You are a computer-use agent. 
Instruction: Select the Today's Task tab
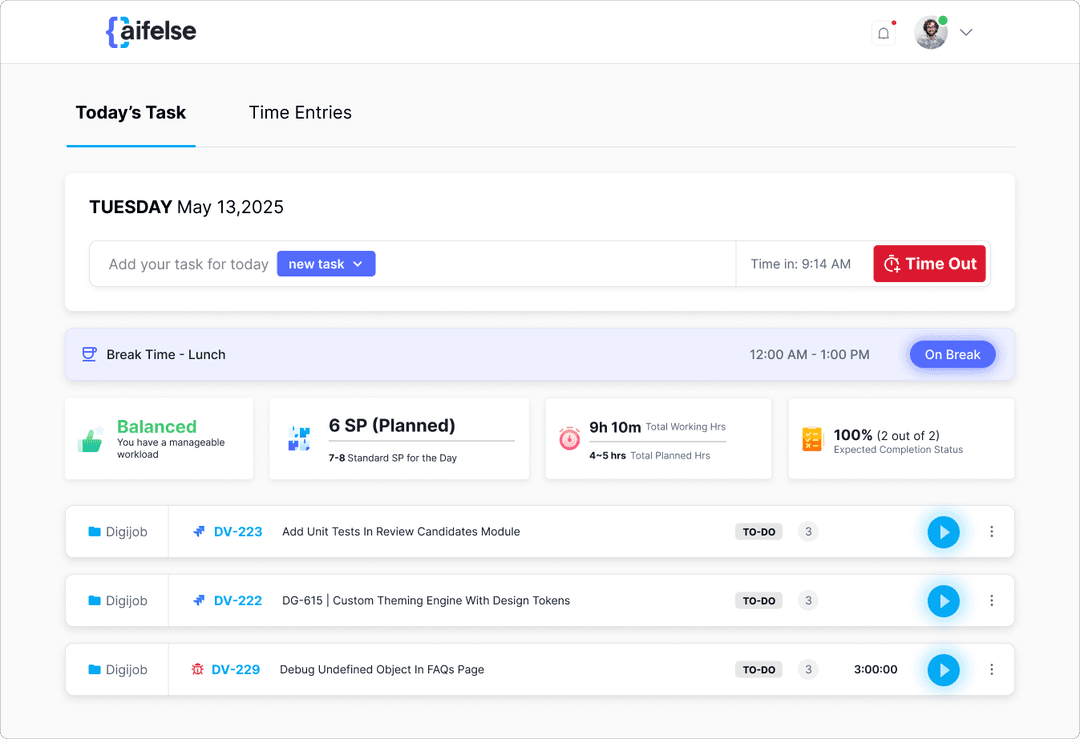tap(131, 113)
